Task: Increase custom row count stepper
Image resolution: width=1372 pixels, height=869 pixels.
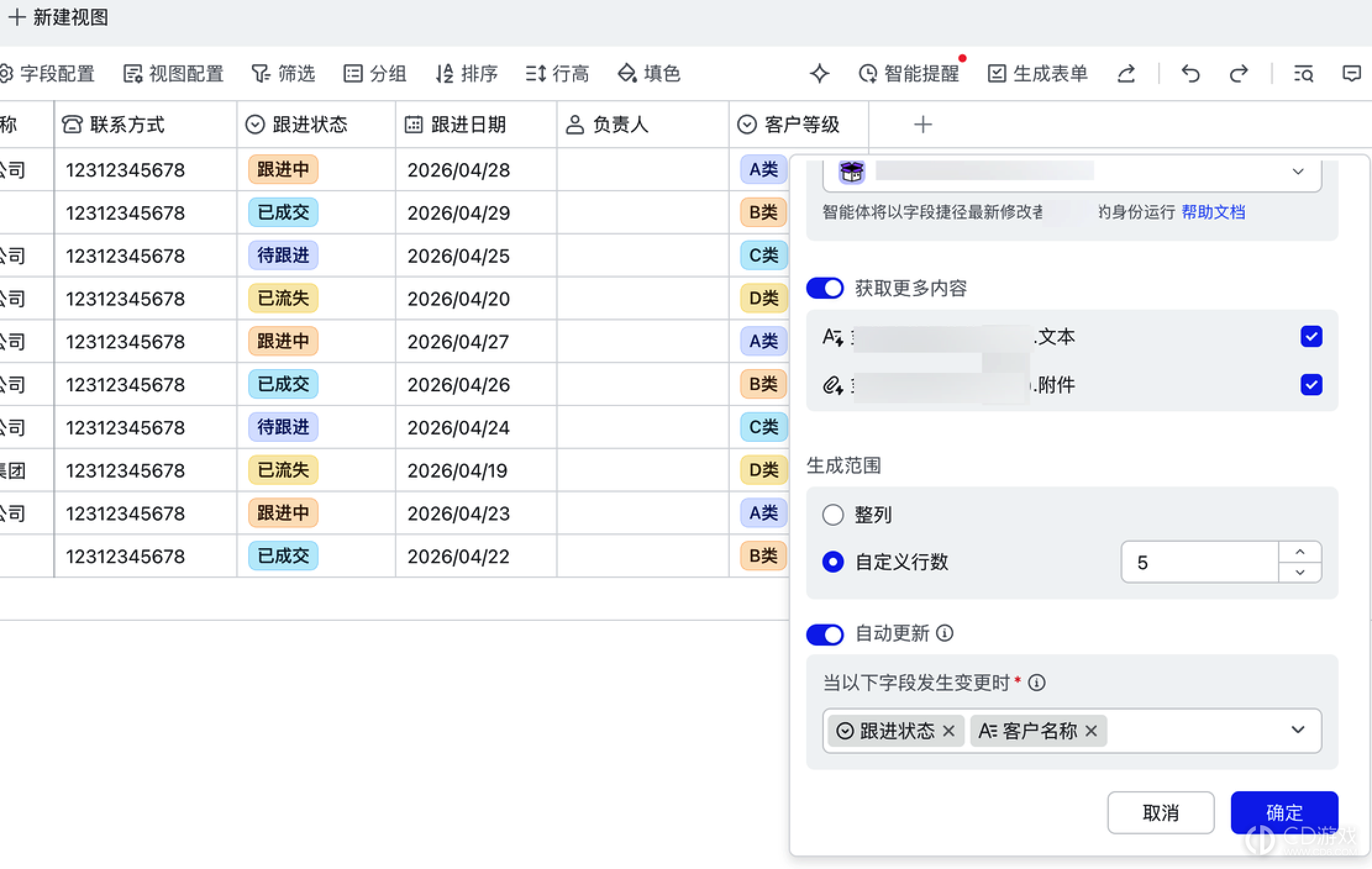Action: pyautogui.click(x=1300, y=552)
